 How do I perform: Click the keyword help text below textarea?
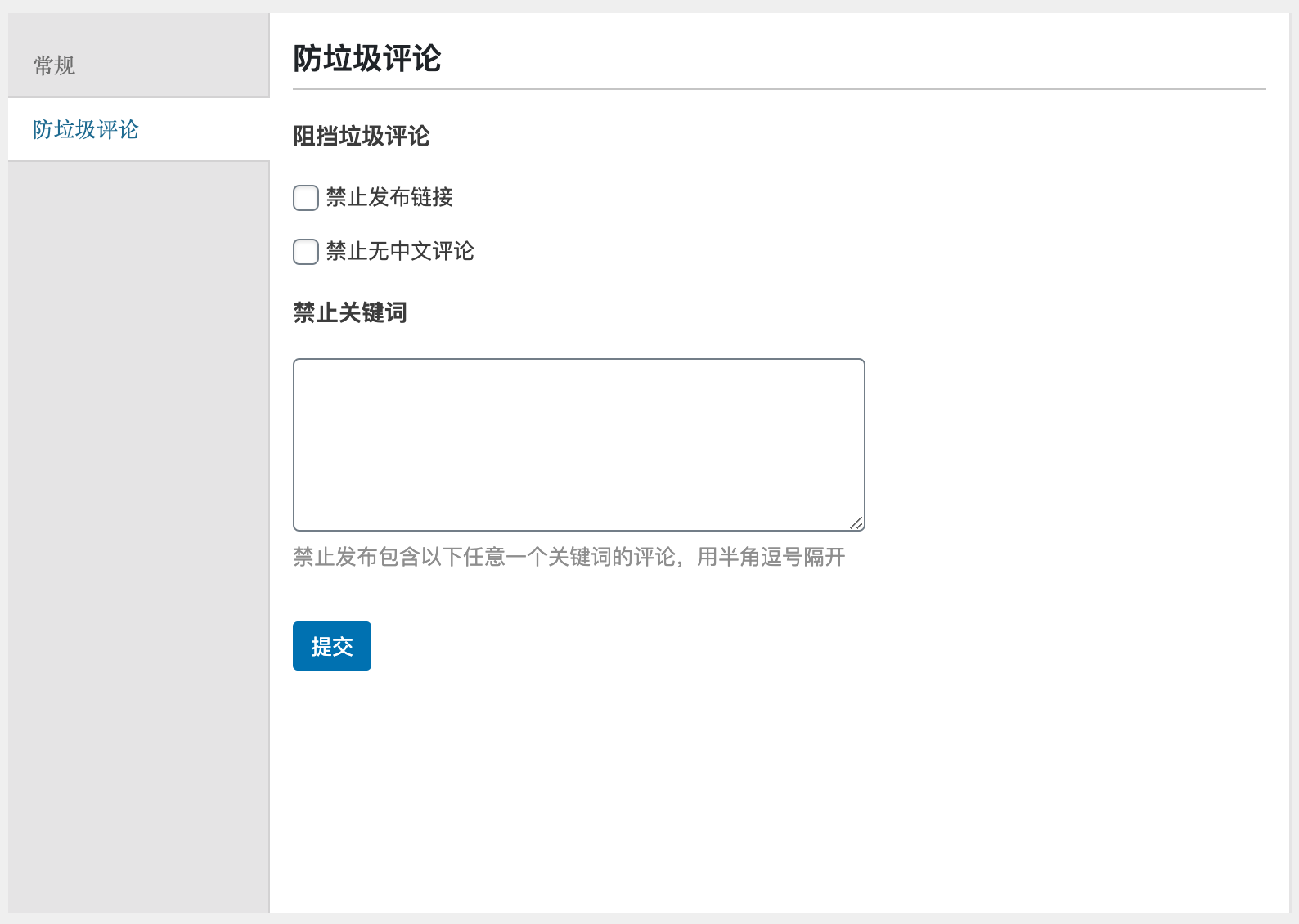569,557
